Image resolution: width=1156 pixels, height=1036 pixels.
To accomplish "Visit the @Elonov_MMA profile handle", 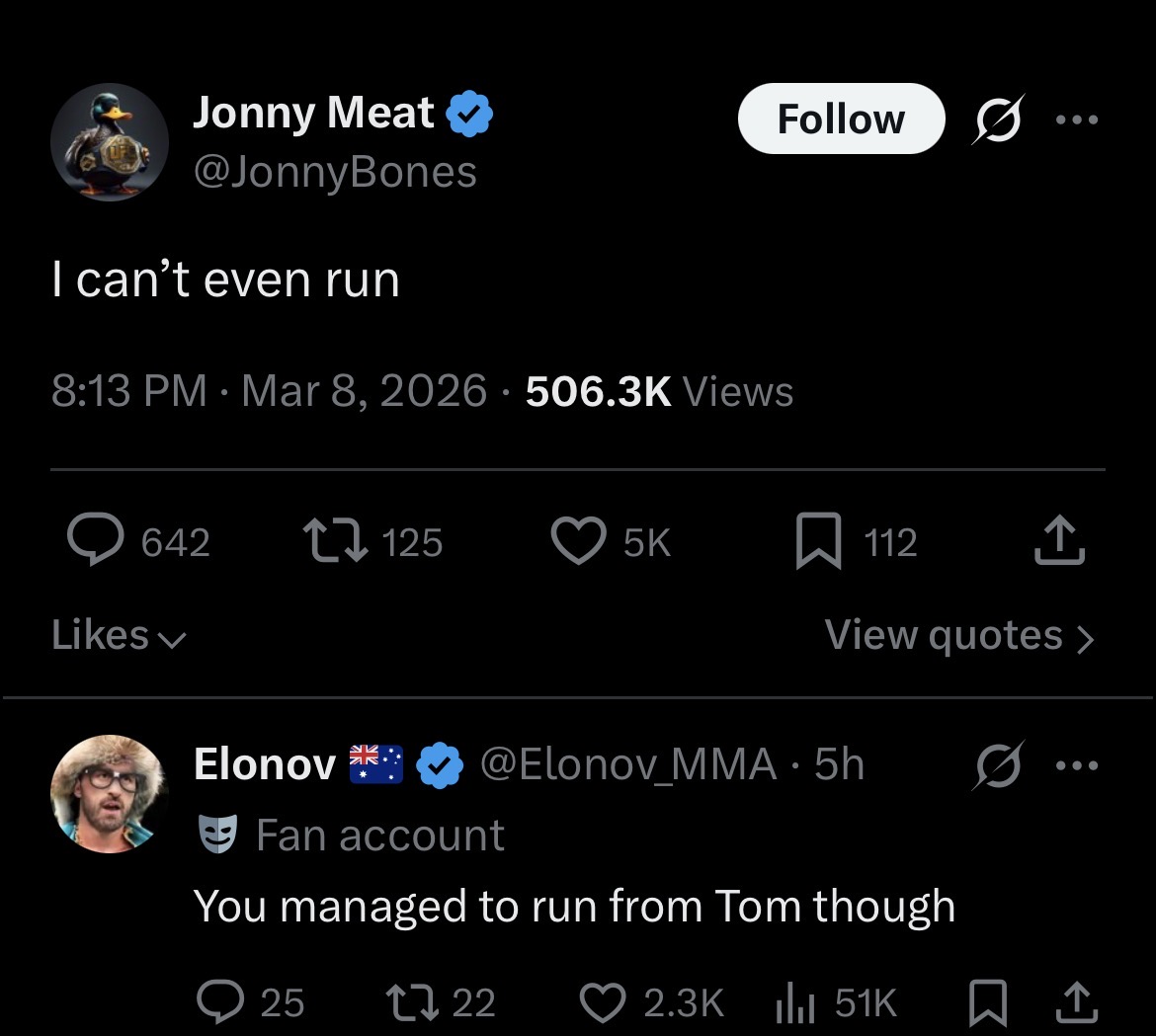I will (x=627, y=764).
